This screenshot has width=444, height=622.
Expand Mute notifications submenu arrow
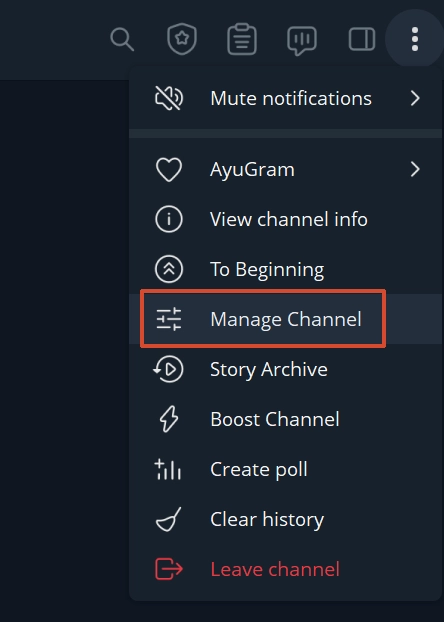tap(415, 98)
